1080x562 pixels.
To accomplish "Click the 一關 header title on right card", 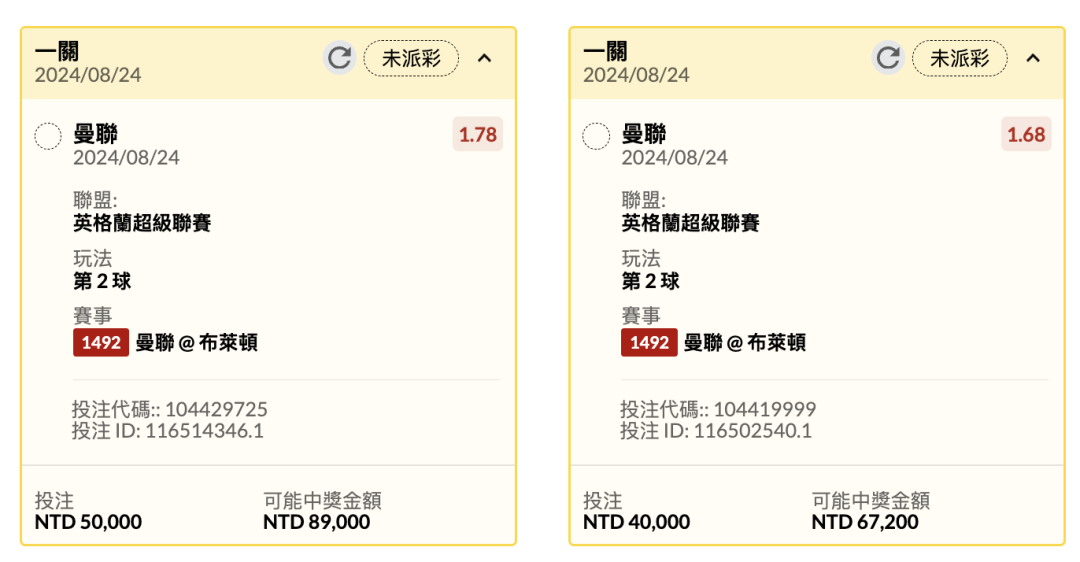I will pos(605,51).
